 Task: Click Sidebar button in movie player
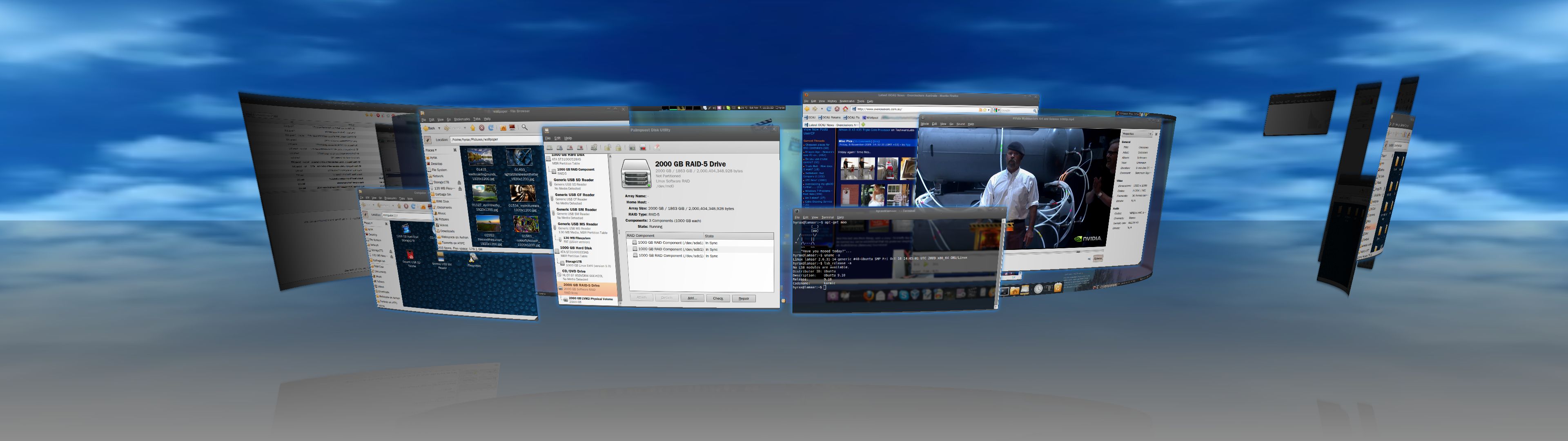click(x=1098, y=259)
